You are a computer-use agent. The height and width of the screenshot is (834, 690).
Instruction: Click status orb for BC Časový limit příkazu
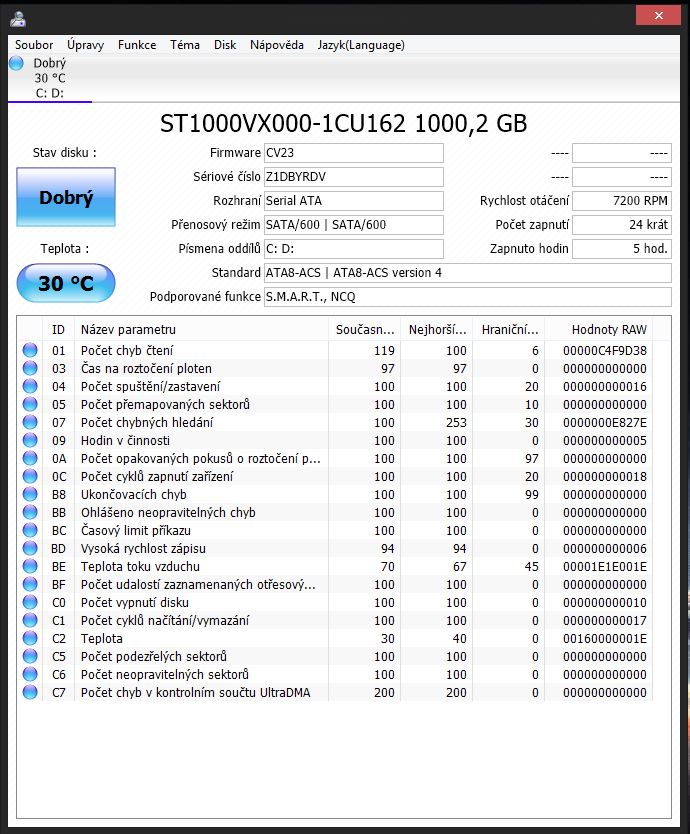[x=30, y=530]
